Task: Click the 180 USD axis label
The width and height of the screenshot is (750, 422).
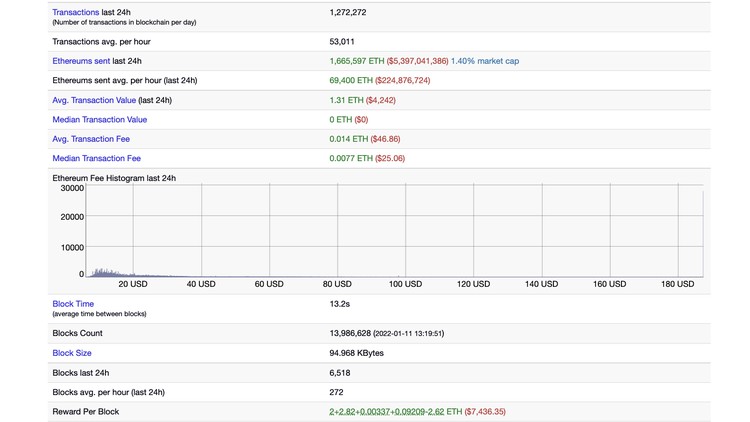Action: pos(678,284)
